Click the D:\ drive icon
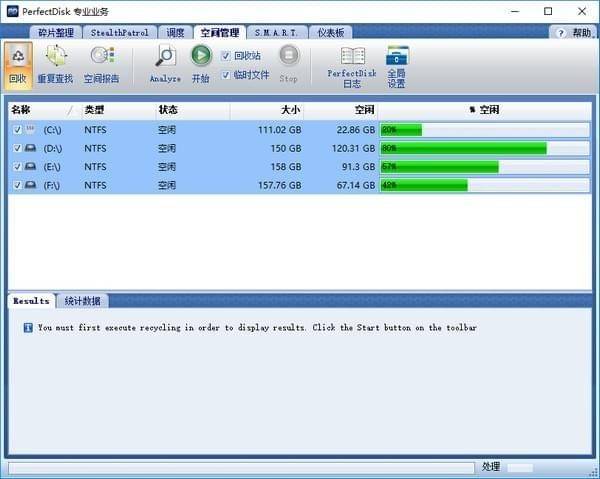 point(30,148)
